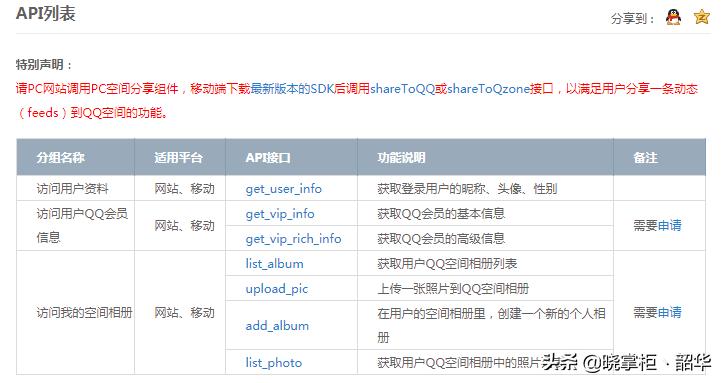Select 网站、移动 in 空间相册 row

tap(184, 312)
